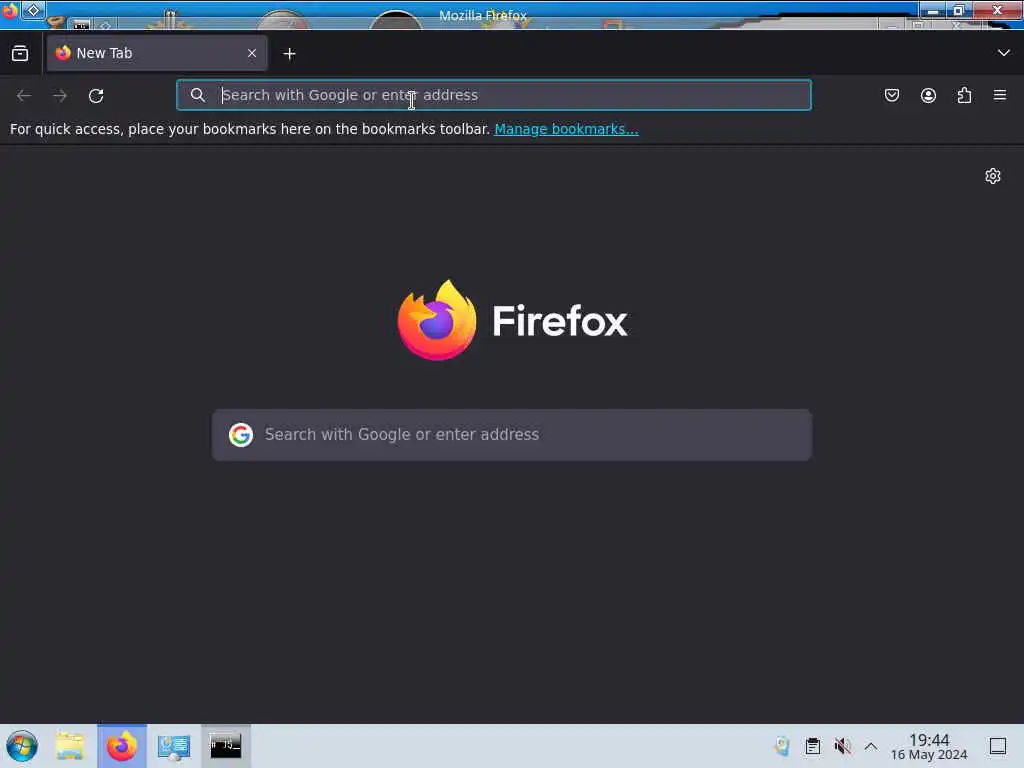The height and width of the screenshot is (768, 1024).
Task: Reload the current page
Action: click(x=96, y=95)
